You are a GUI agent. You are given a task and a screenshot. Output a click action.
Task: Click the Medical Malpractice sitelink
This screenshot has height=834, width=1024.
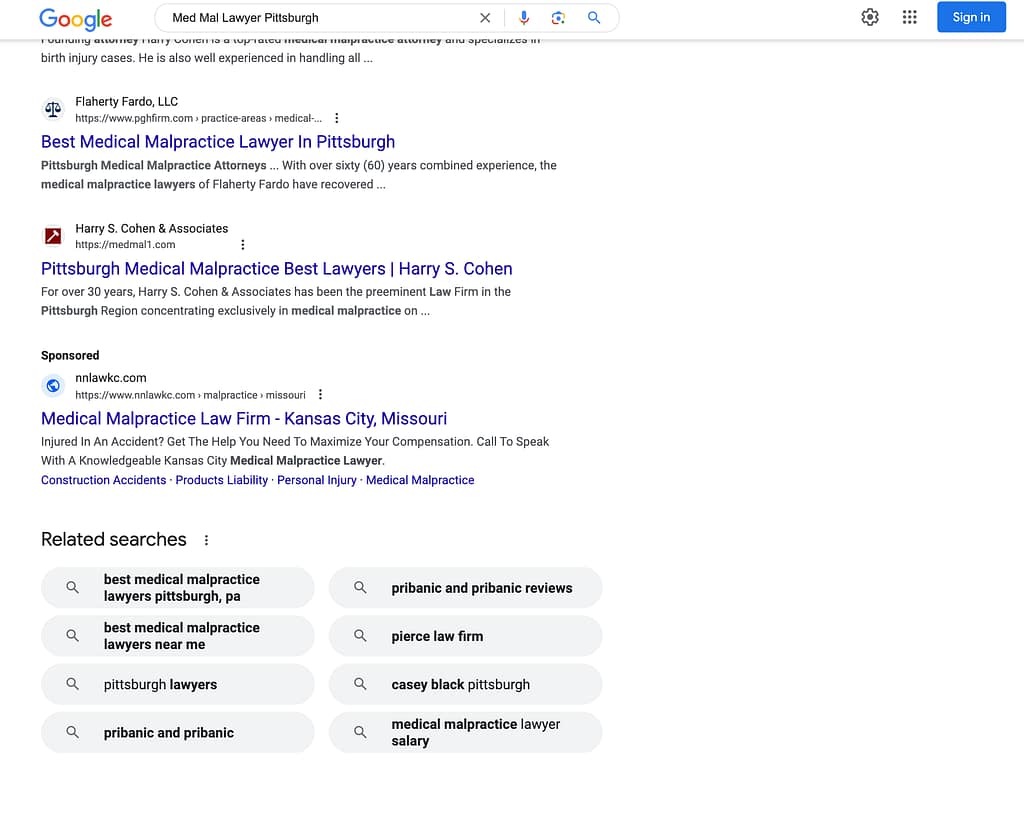pos(420,480)
